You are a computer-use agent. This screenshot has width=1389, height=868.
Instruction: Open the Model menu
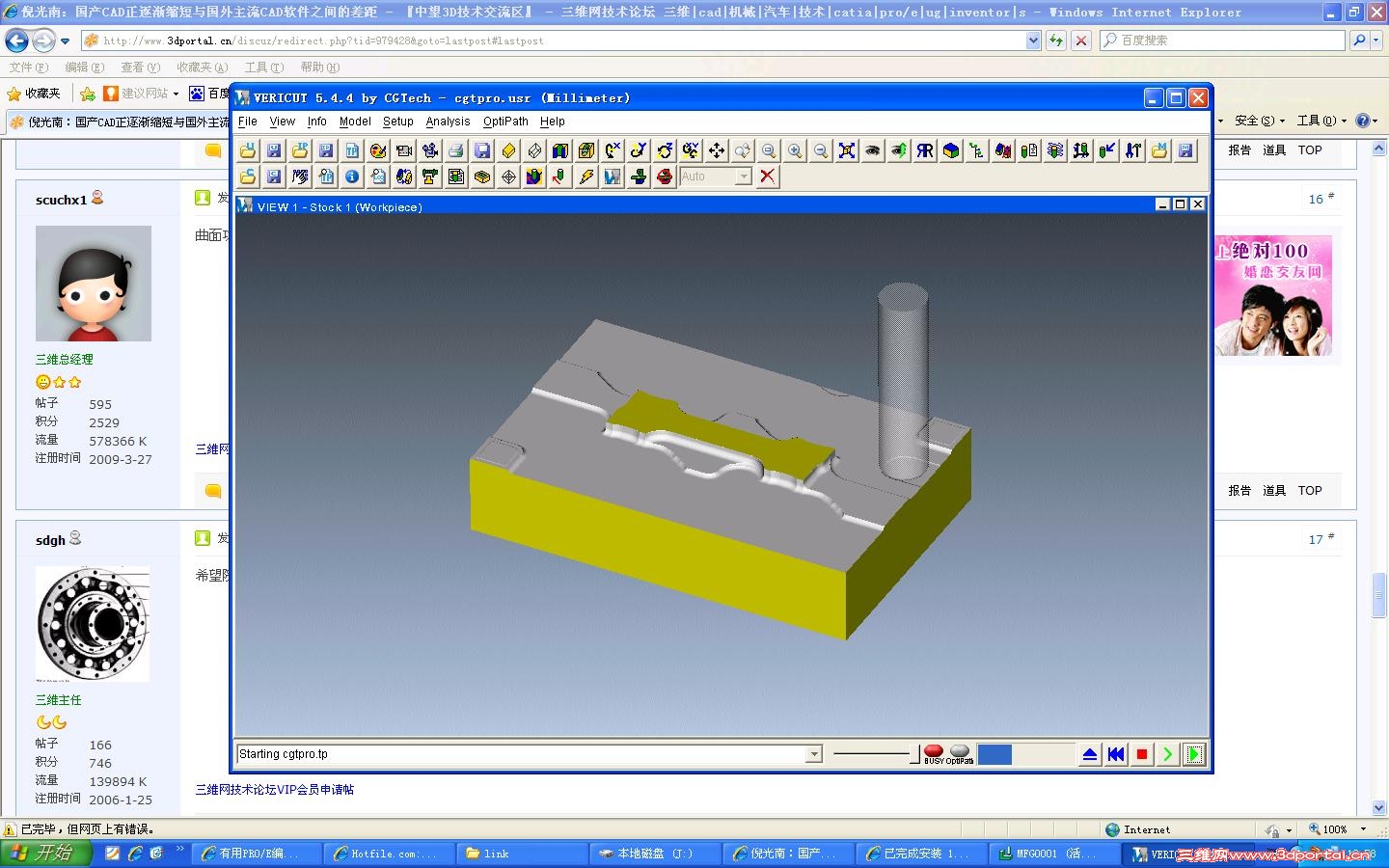[x=355, y=122]
